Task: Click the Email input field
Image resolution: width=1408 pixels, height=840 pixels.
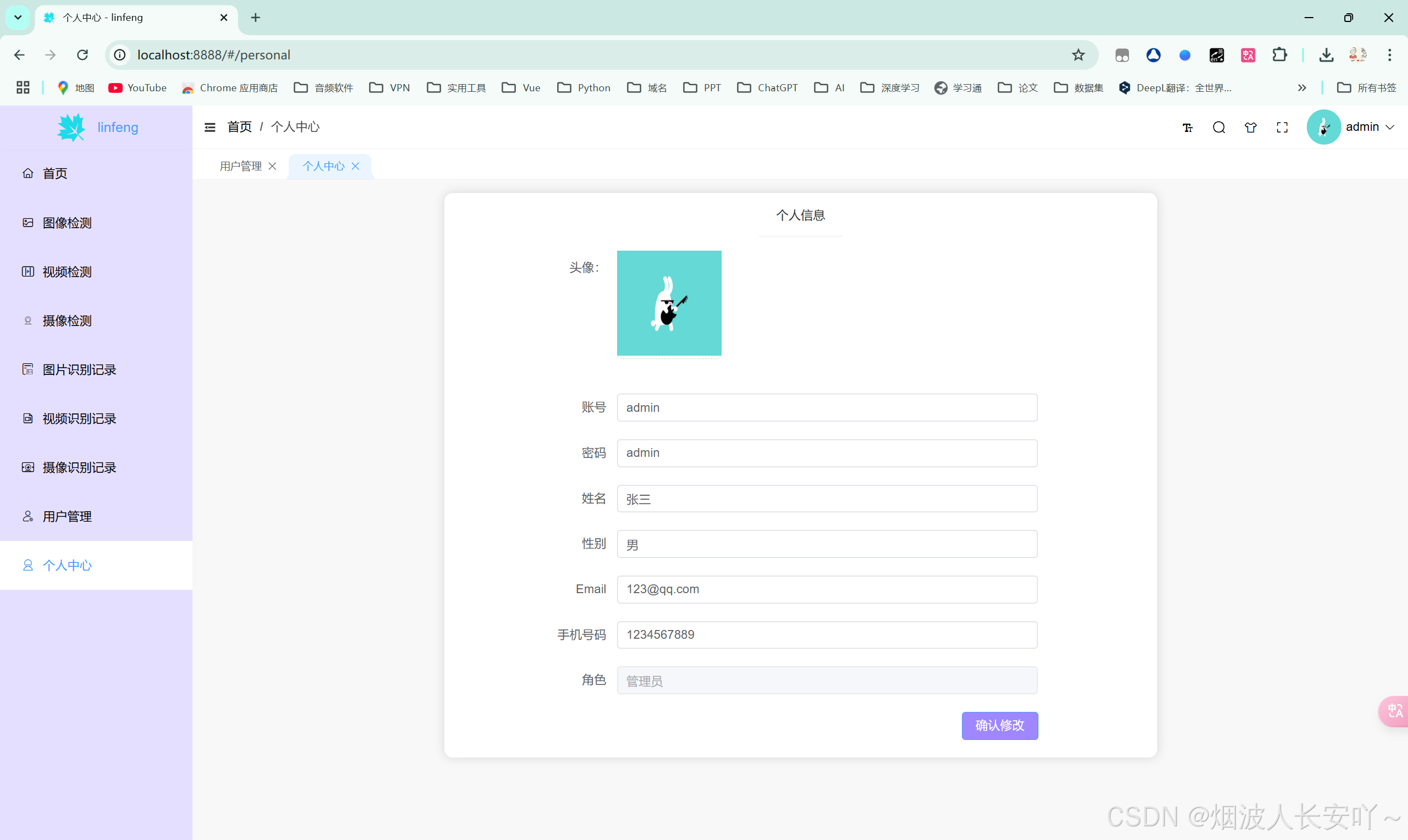Action: tap(827, 589)
